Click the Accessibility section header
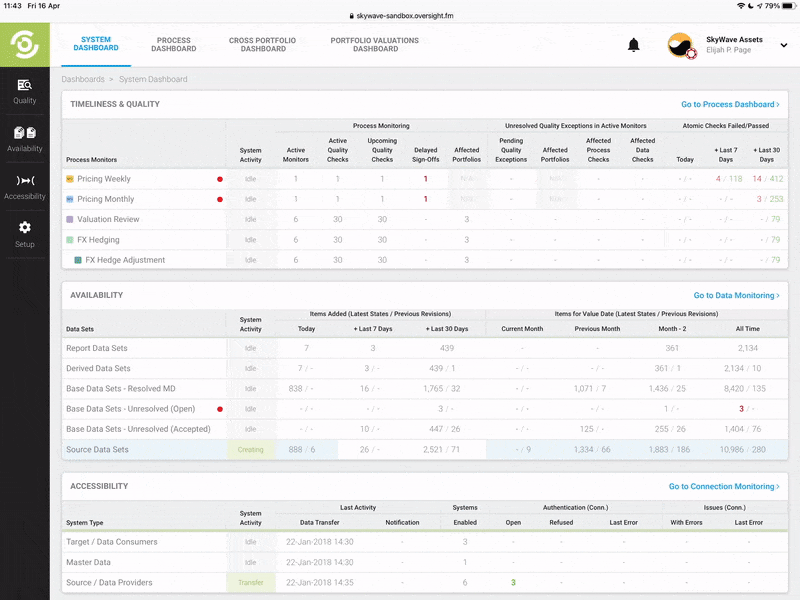 click(x=99, y=487)
